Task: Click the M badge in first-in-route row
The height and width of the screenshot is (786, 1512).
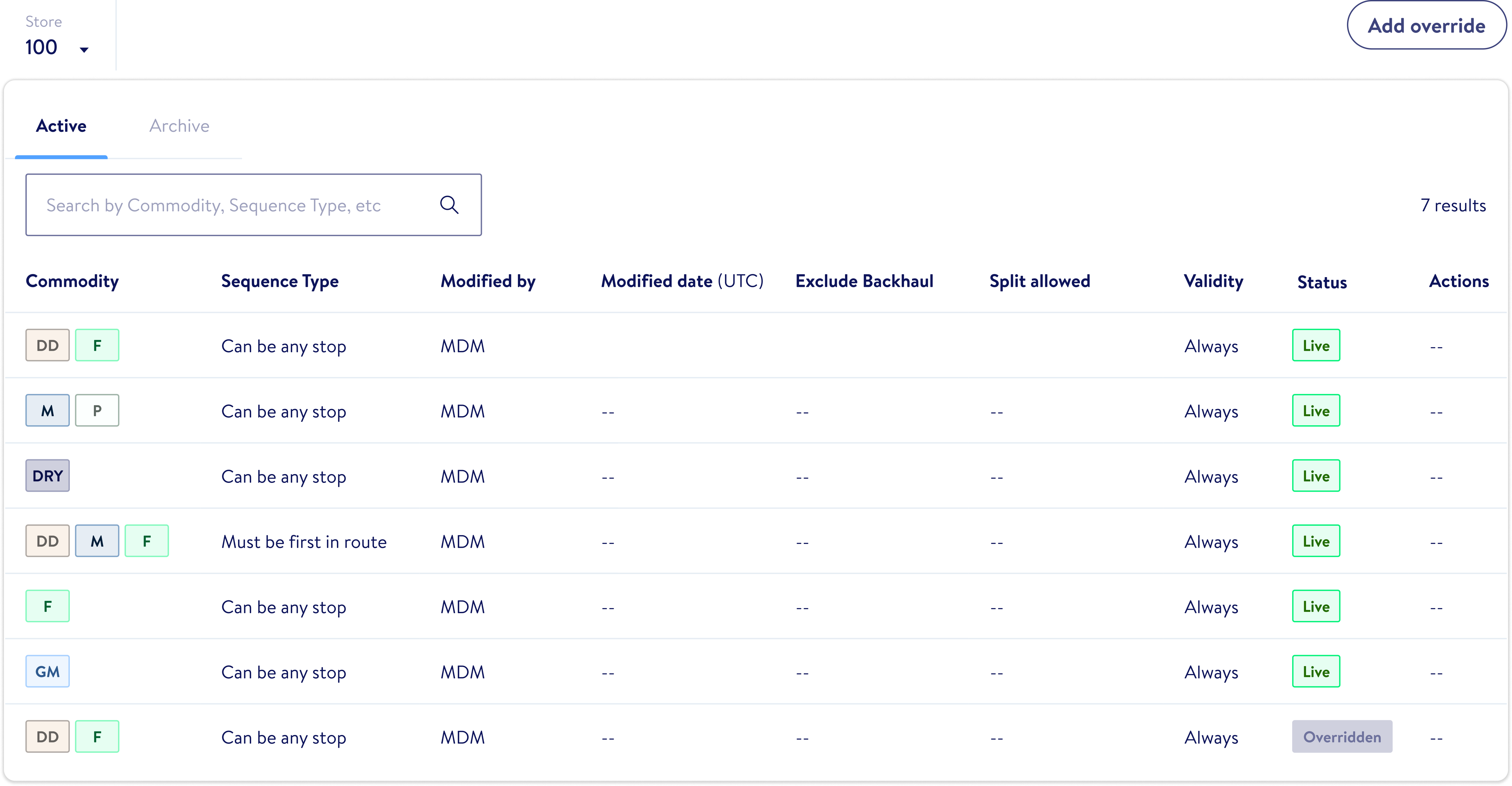Action: pos(97,540)
